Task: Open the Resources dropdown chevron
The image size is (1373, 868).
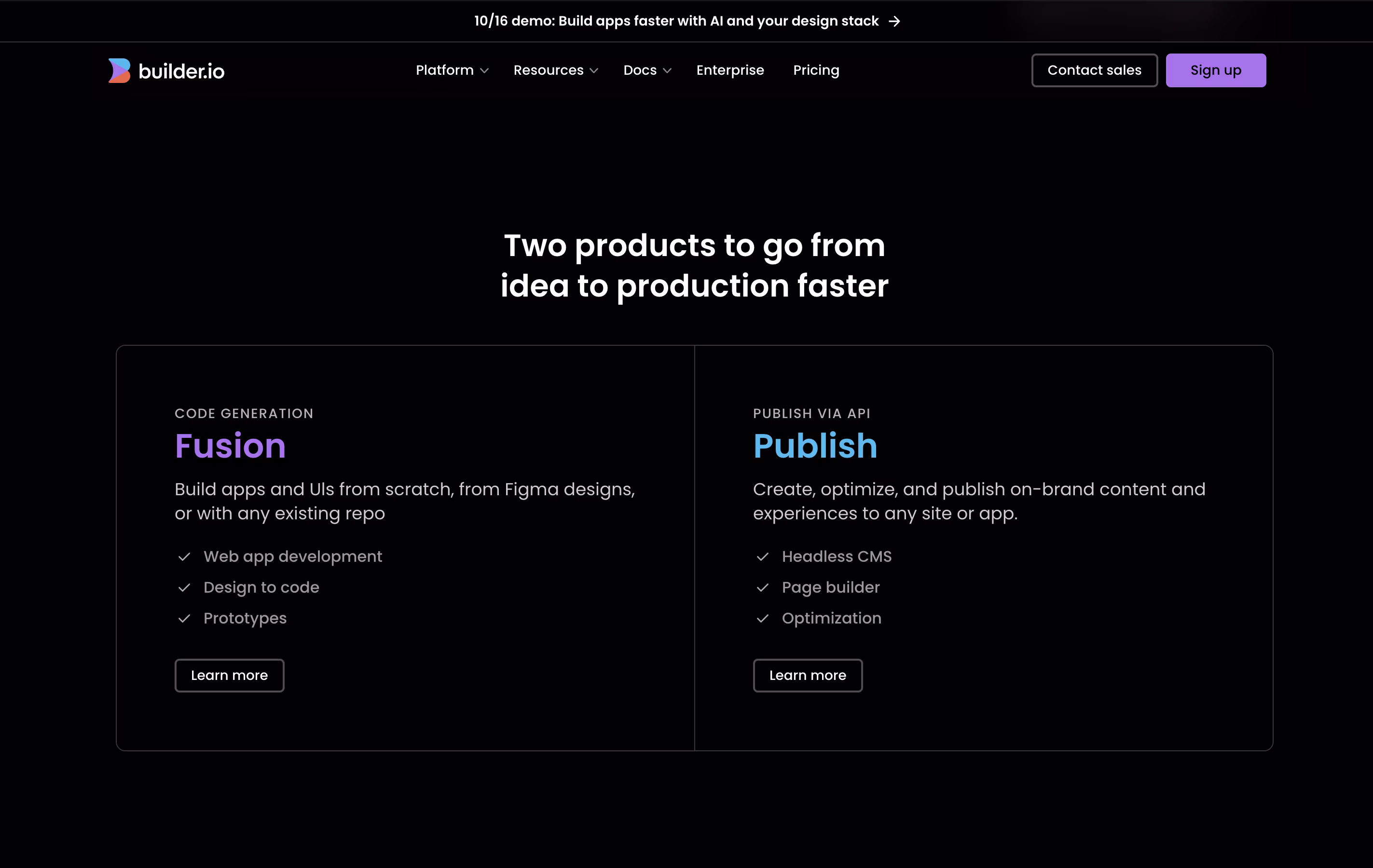Action: [593, 71]
